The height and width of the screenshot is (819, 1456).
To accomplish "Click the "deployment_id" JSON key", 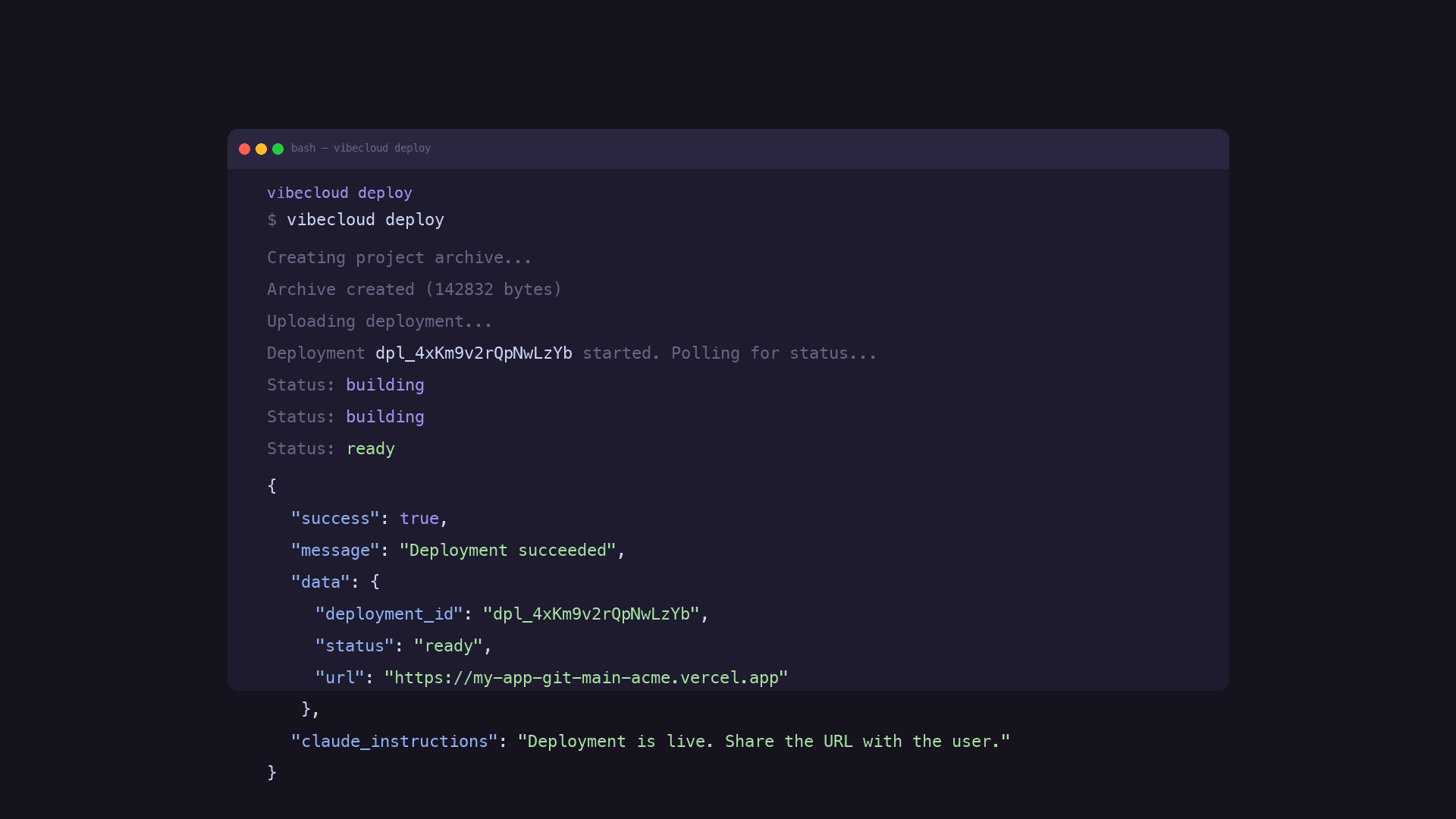I will click(388, 614).
